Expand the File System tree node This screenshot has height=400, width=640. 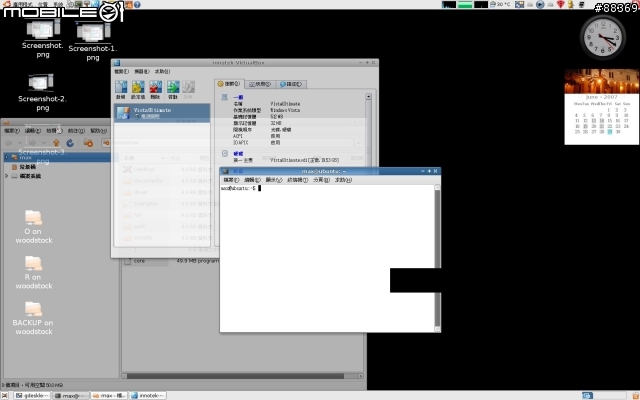coord(6,176)
